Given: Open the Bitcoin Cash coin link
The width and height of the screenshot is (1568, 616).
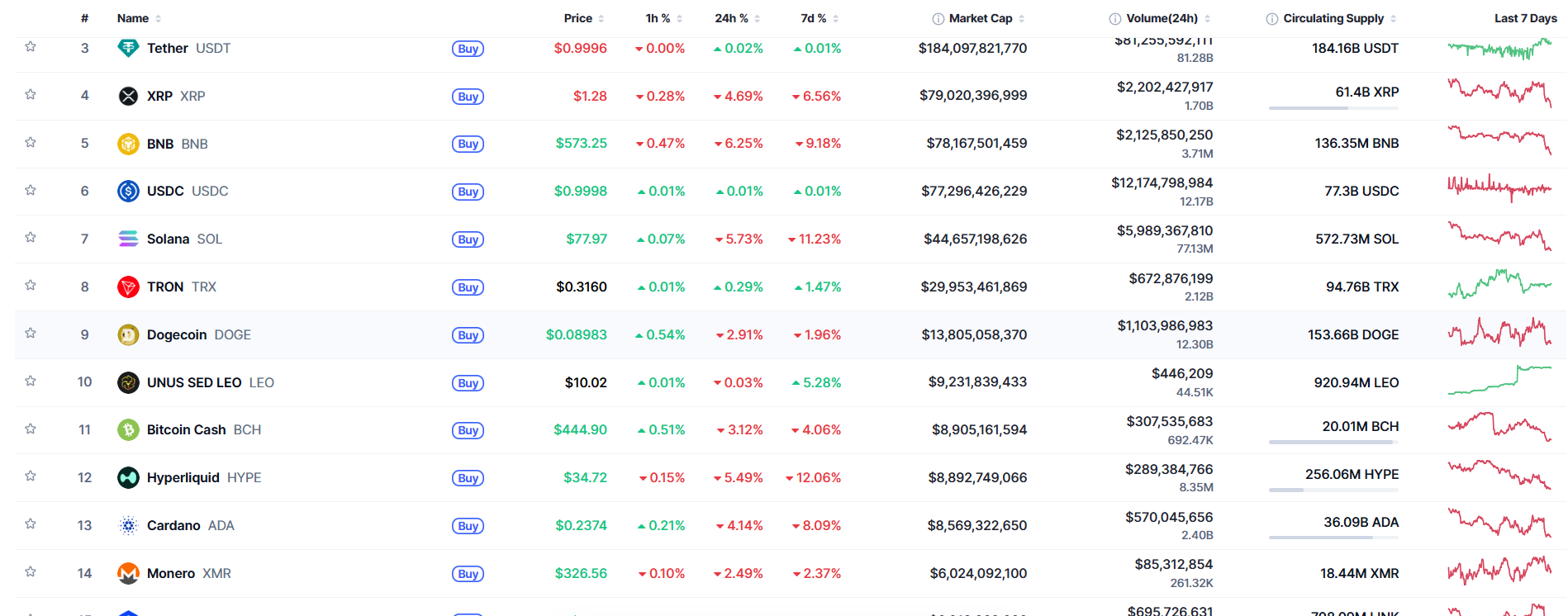Looking at the screenshot, I should (x=187, y=429).
